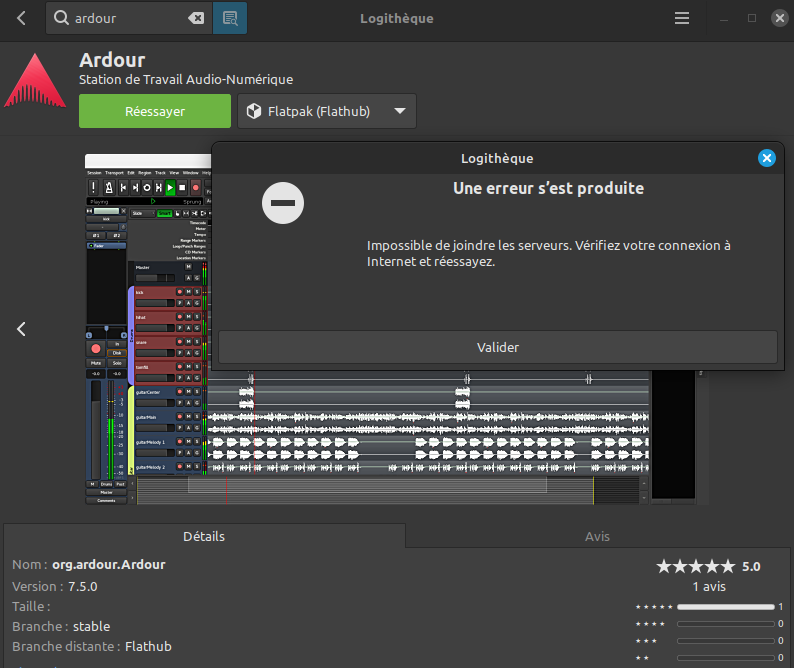Click the Flatpak package cube icon
Image resolution: width=794 pixels, height=668 pixels.
tap(254, 111)
